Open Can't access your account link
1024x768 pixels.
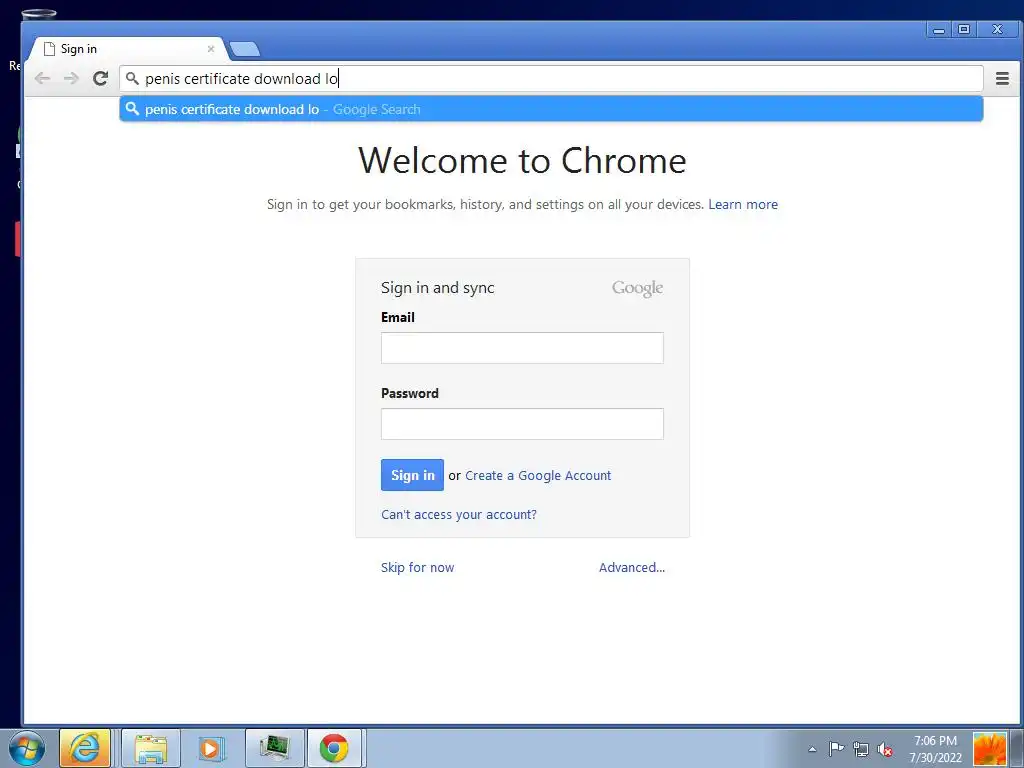coord(459,515)
